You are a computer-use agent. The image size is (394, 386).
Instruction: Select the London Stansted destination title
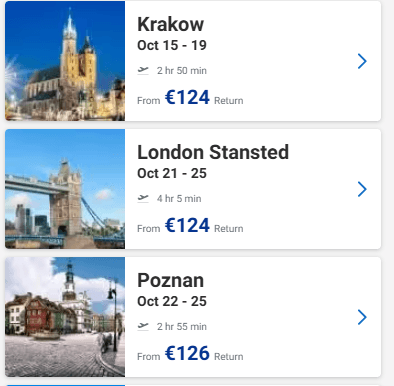tap(213, 152)
